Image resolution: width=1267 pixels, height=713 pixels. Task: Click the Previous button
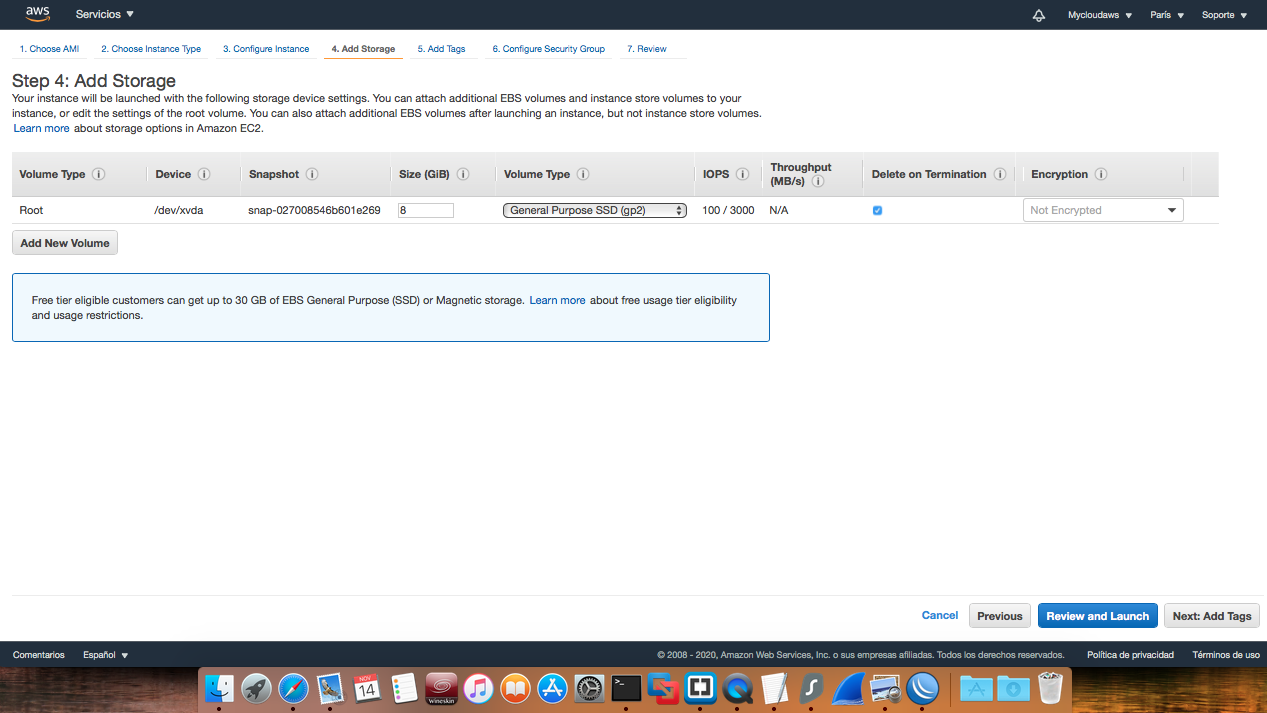(1000, 616)
